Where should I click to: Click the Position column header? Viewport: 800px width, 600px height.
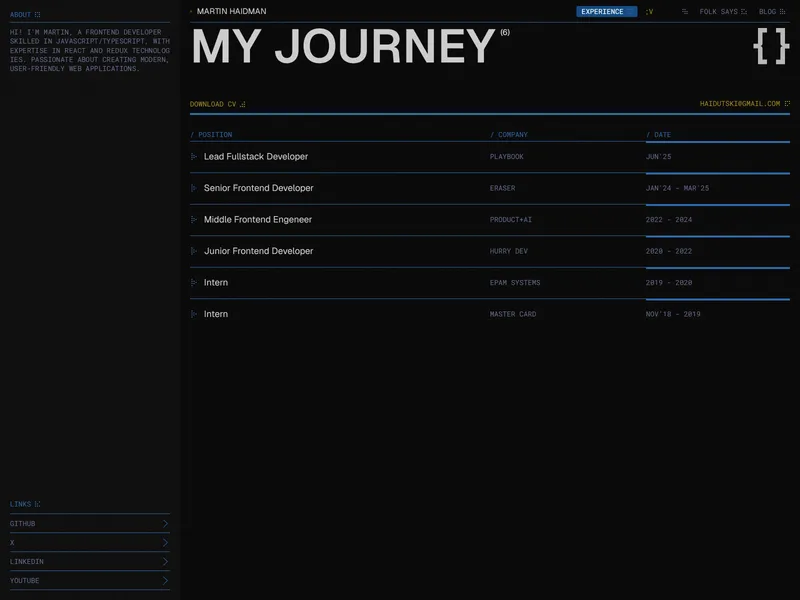pyautogui.click(x=211, y=135)
